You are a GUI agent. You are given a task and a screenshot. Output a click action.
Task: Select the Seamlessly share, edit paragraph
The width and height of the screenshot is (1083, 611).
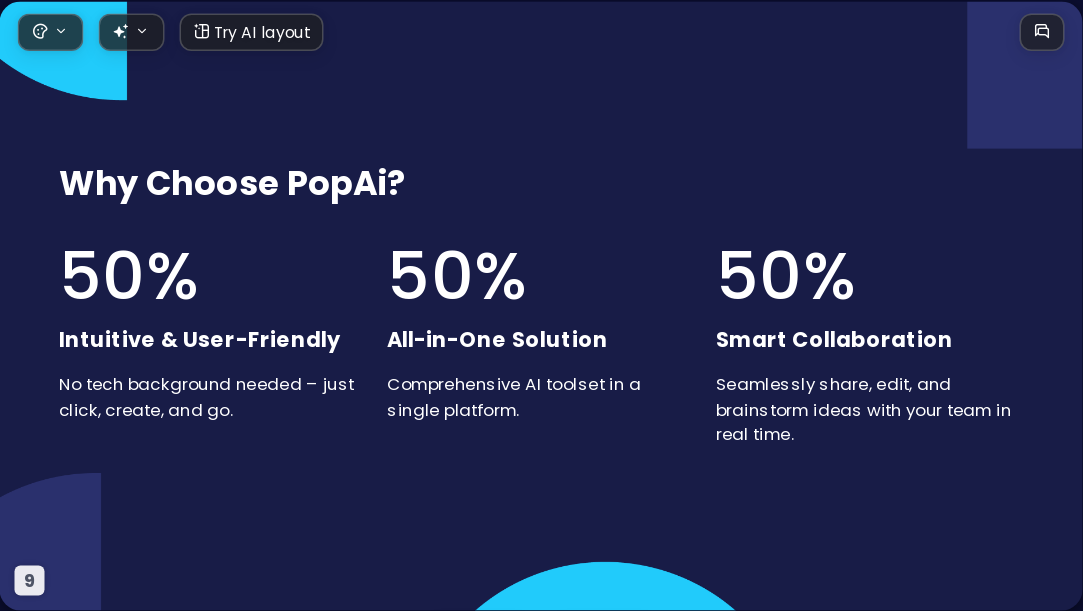tap(863, 409)
